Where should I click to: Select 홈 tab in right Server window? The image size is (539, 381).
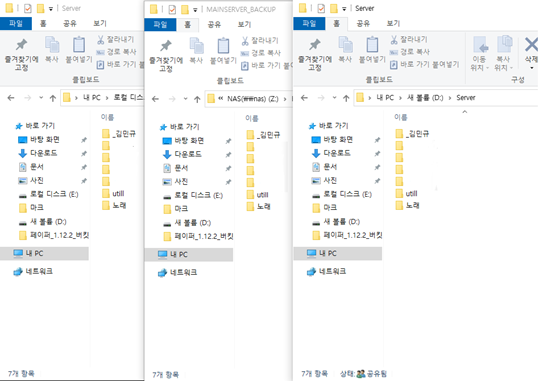336,23
